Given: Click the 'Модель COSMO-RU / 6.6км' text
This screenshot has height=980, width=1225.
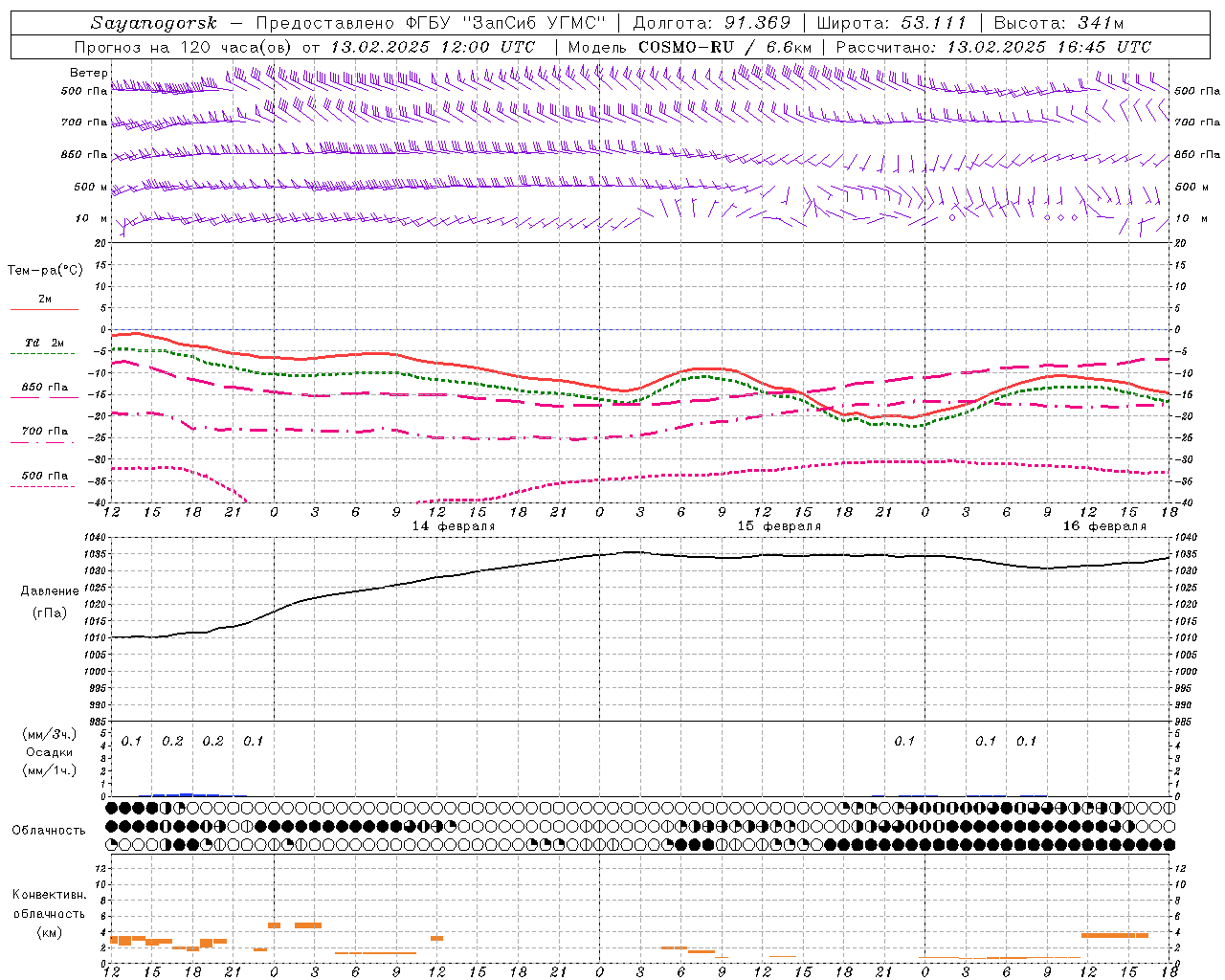Looking at the screenshot, I should point(689,47).
